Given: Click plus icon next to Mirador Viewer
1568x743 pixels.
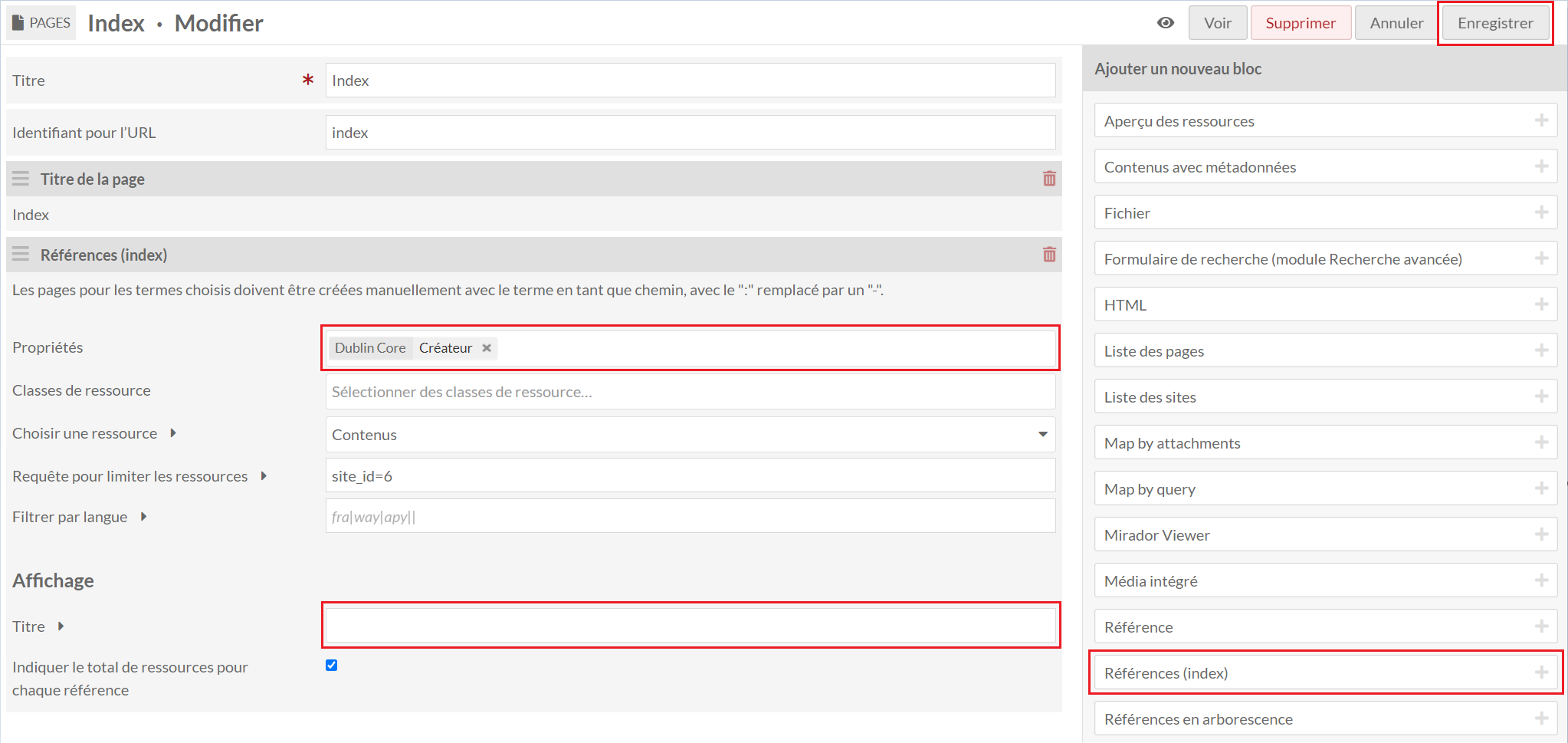Looking at the screenshot, I should click(1541, 534).
